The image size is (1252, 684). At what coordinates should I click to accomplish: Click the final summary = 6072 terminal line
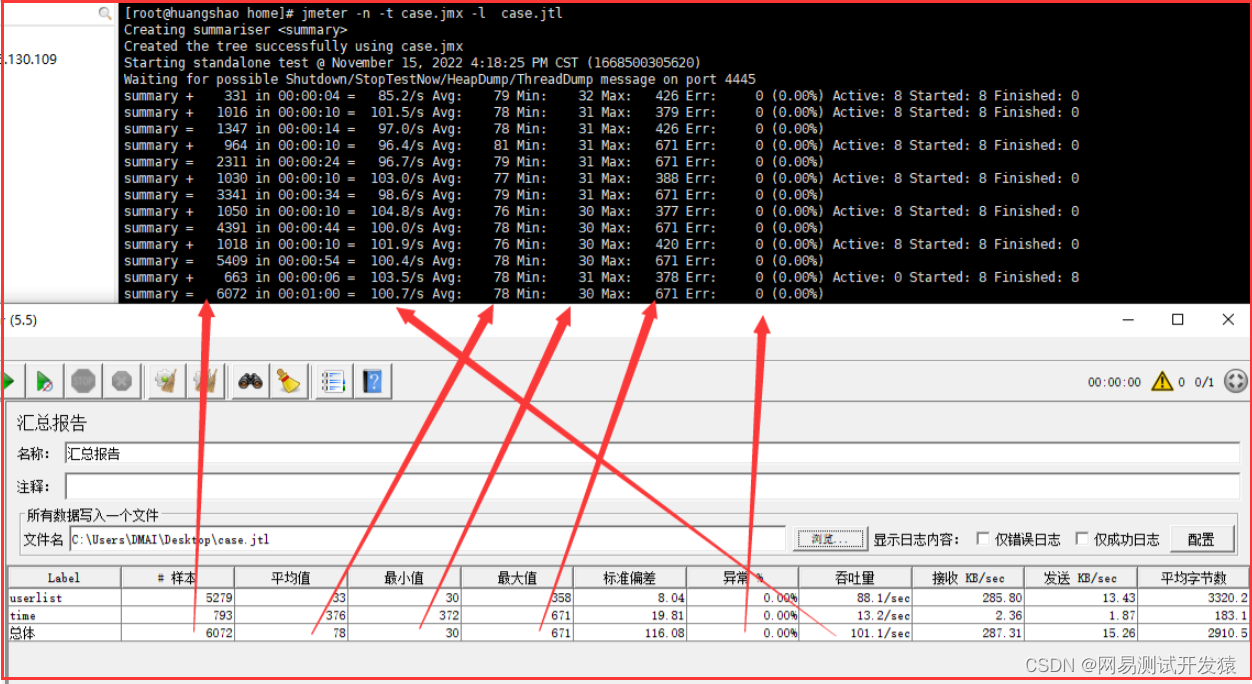[473, 294]
